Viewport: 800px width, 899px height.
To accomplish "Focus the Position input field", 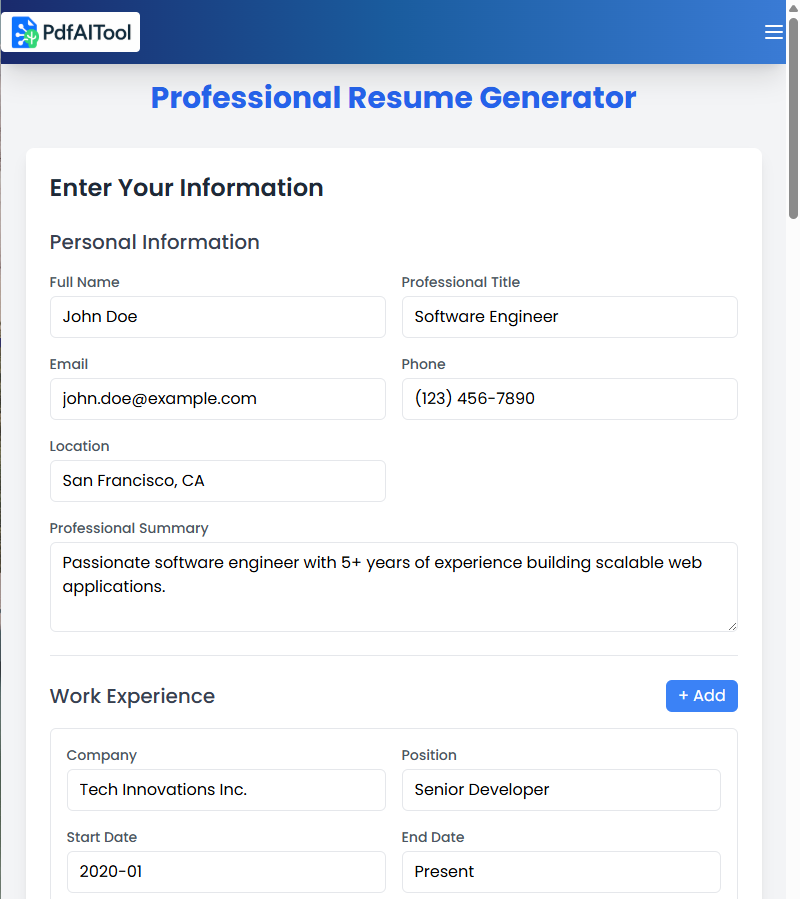I will click(x=560, y=790).
